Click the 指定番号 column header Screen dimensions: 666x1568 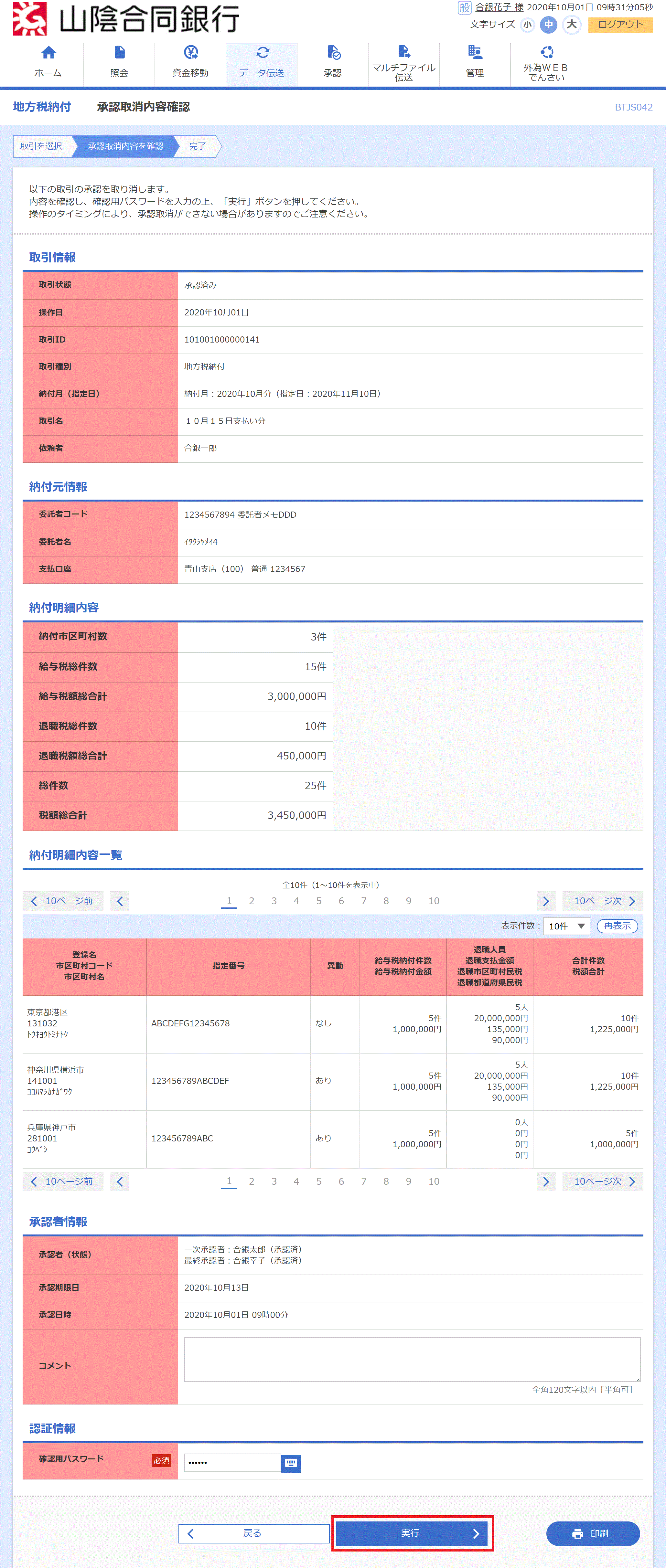(228, 966)
